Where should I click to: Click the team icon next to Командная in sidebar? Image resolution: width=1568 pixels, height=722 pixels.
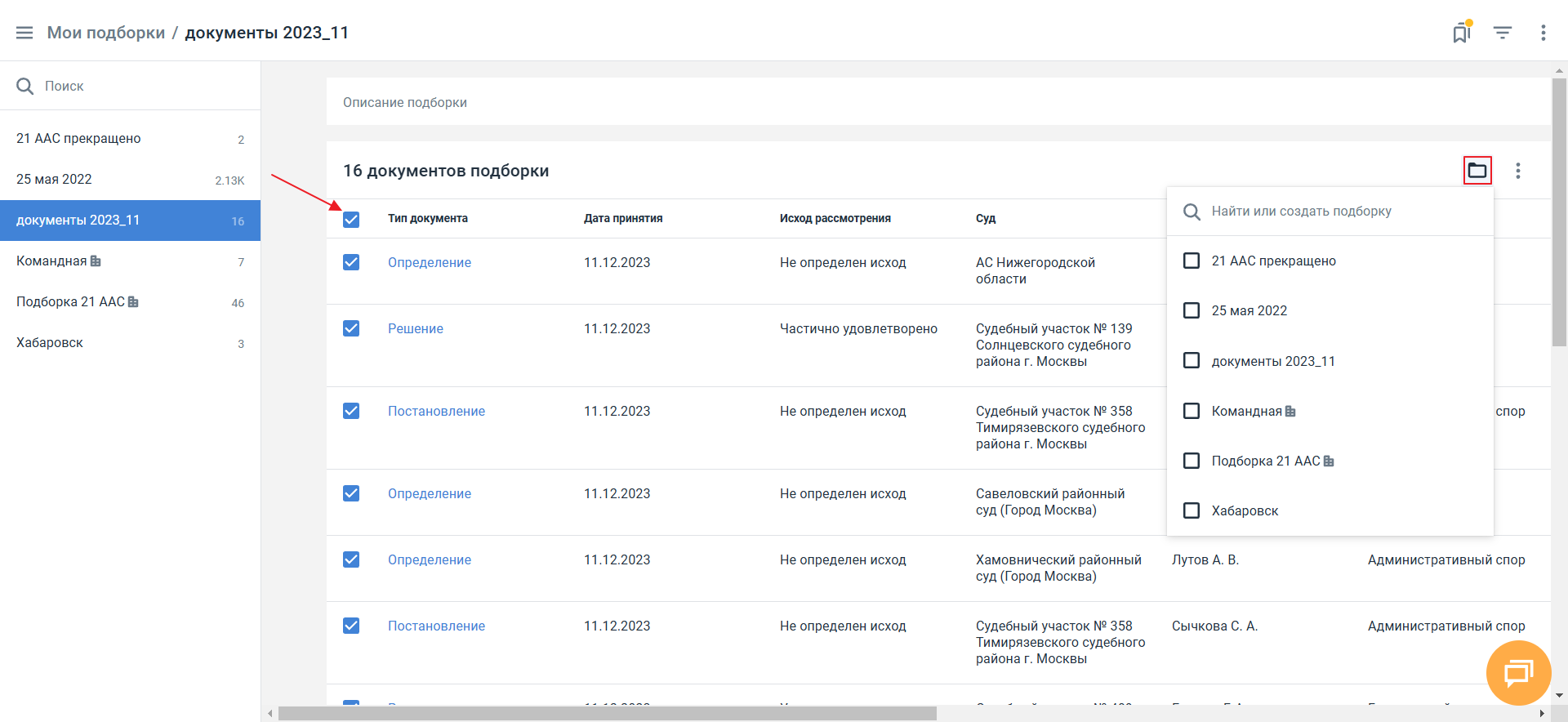coord(96,261)
